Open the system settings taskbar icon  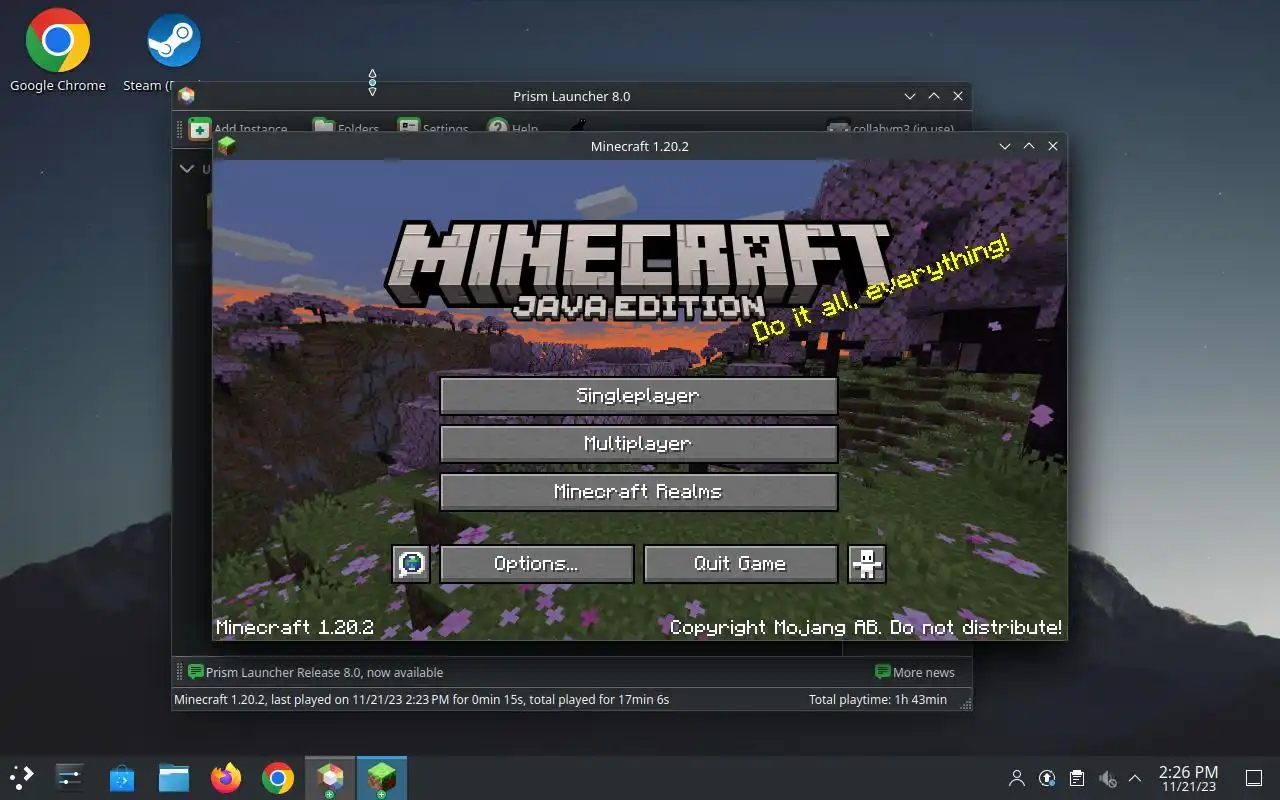69,778
